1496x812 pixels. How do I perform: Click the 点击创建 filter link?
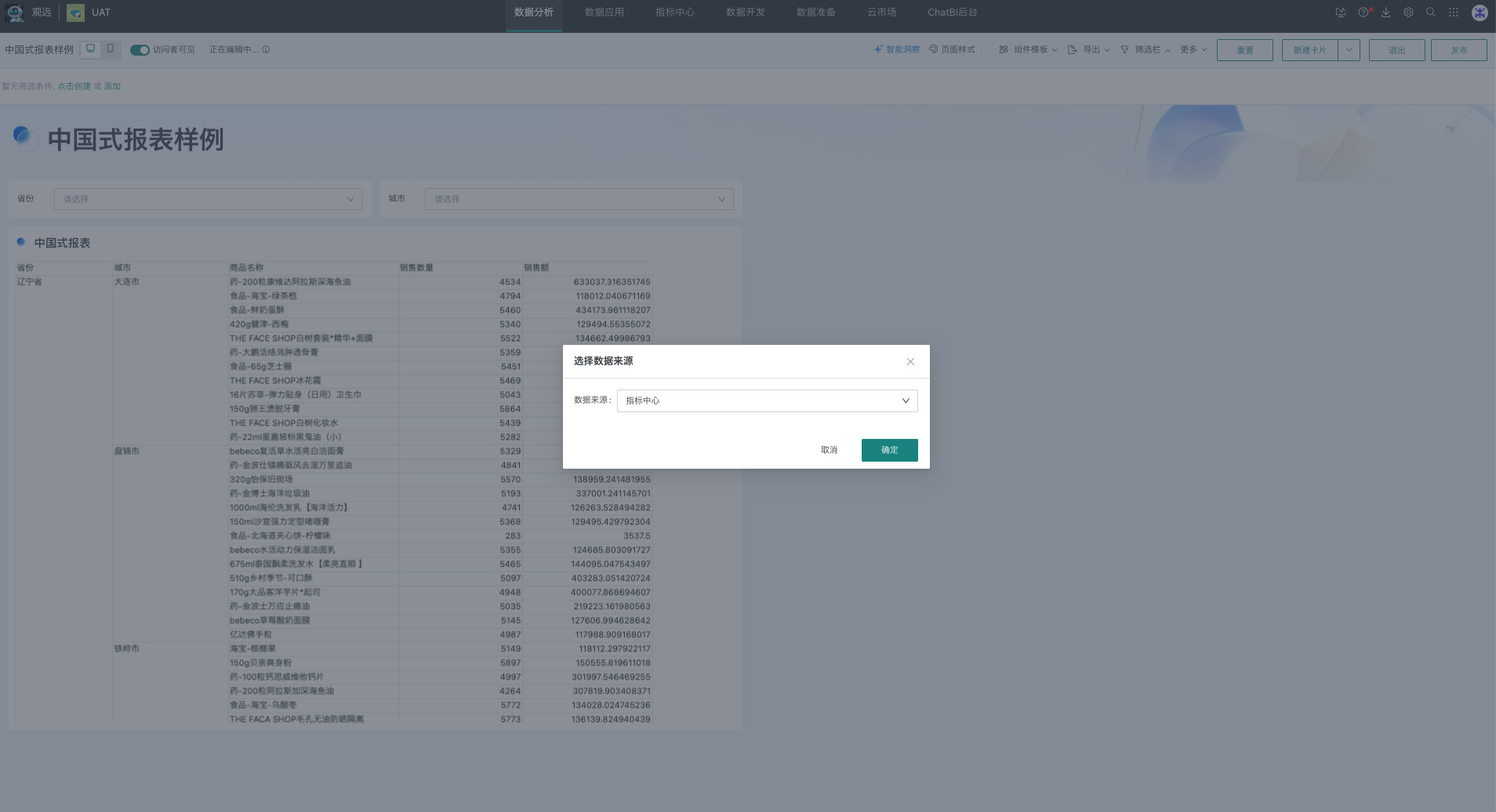pyautogui.click(x=74, y=86)
